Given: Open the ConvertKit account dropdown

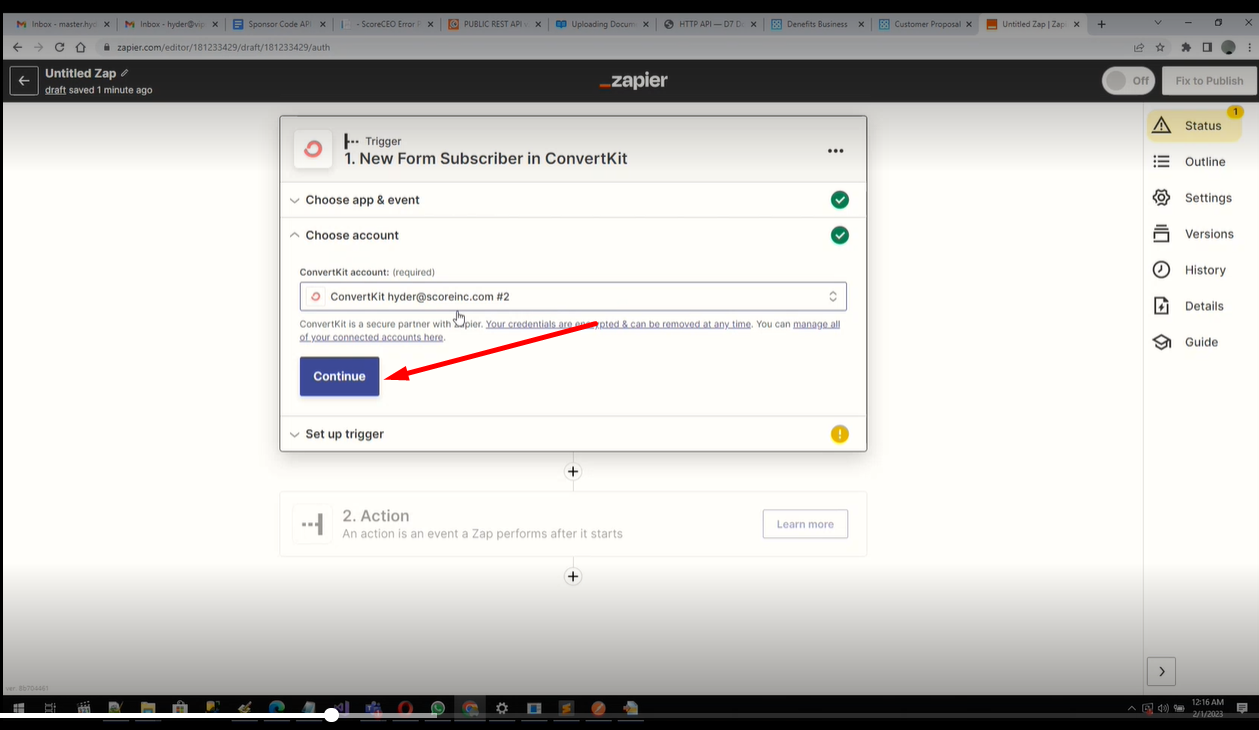Looking at the screenshot, I should point(573,296).
